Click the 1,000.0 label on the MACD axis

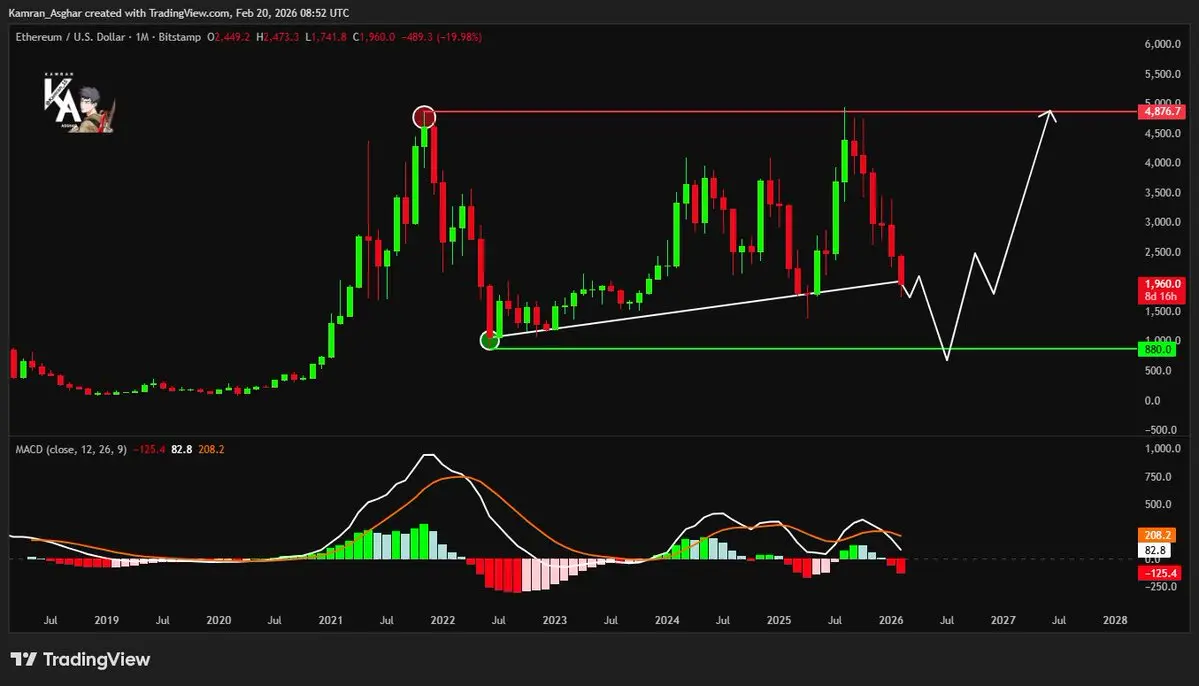pos(1162,449)
